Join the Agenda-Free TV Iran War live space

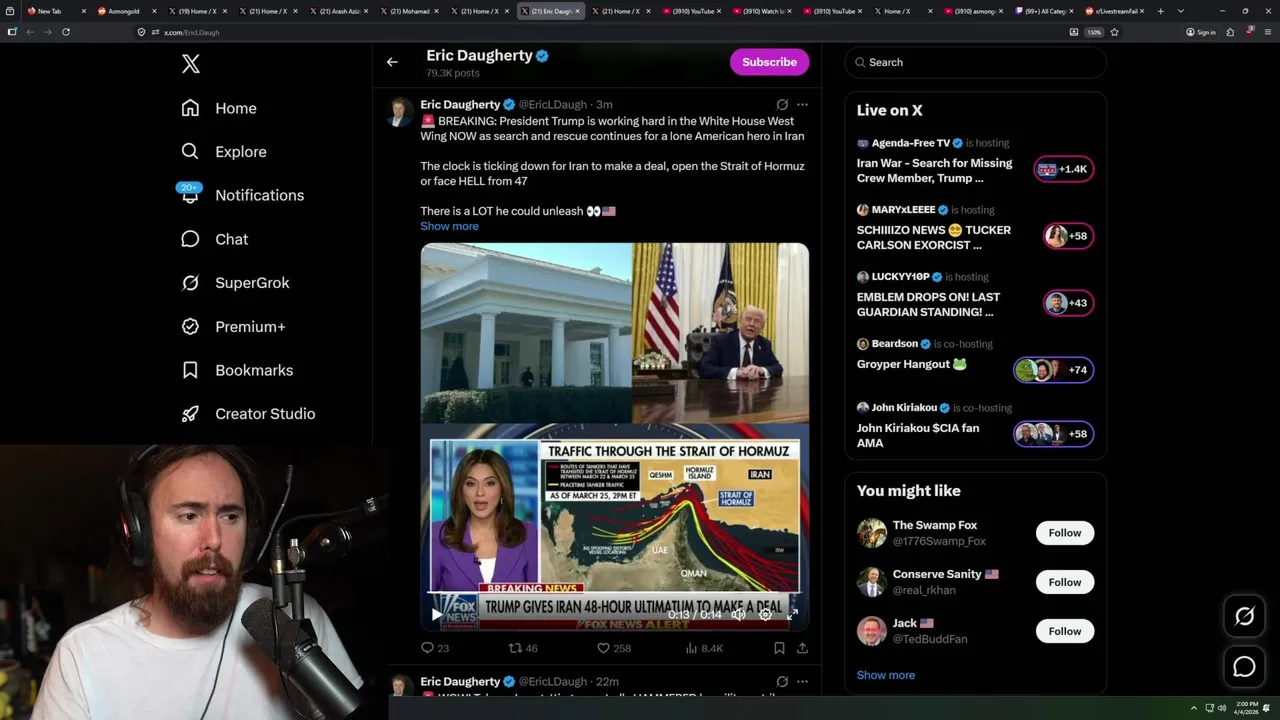975,162
